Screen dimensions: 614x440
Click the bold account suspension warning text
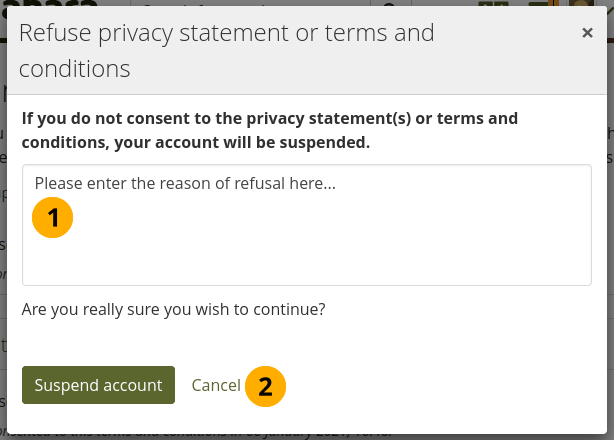tap(270, 130)
